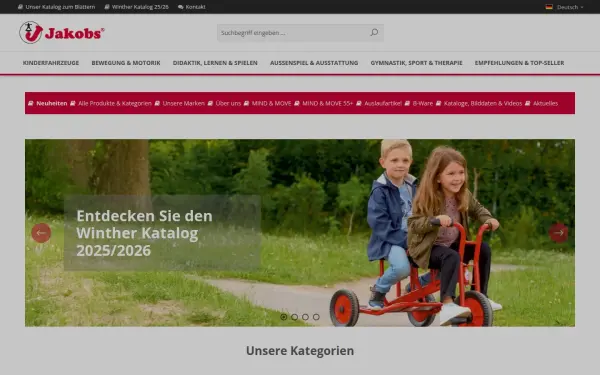Click the German flag icon

point(549,7)
